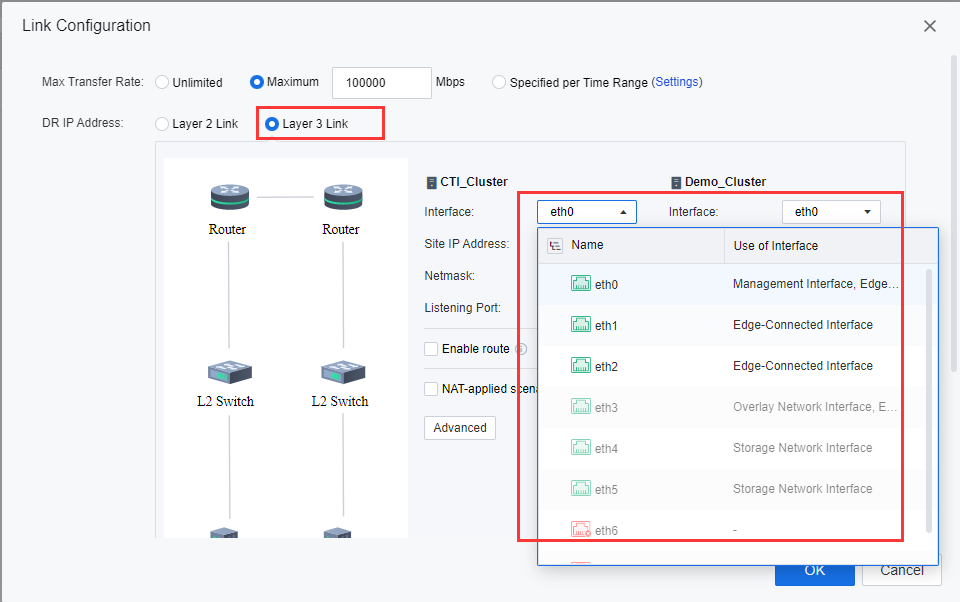Click the eth0 interface icon in list

coord(580,284)
